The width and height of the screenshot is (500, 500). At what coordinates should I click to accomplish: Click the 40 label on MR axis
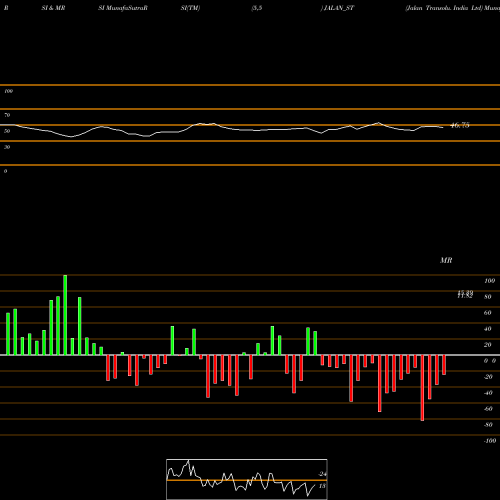[488, 329]
